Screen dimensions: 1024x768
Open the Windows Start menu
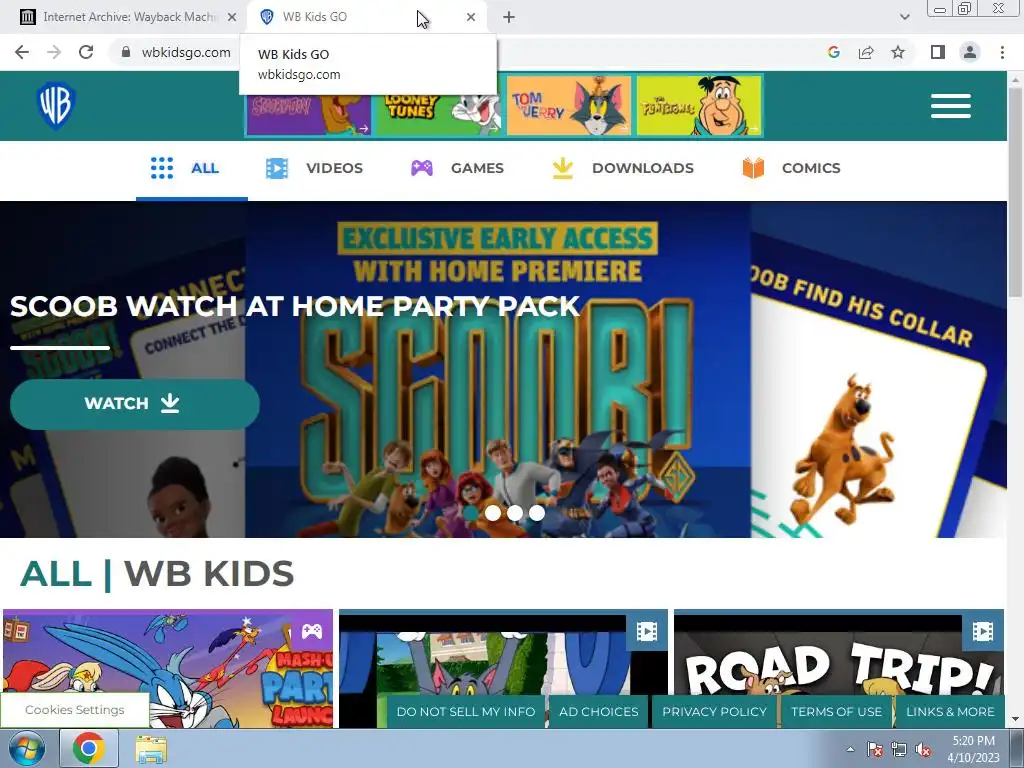point(26,749)
